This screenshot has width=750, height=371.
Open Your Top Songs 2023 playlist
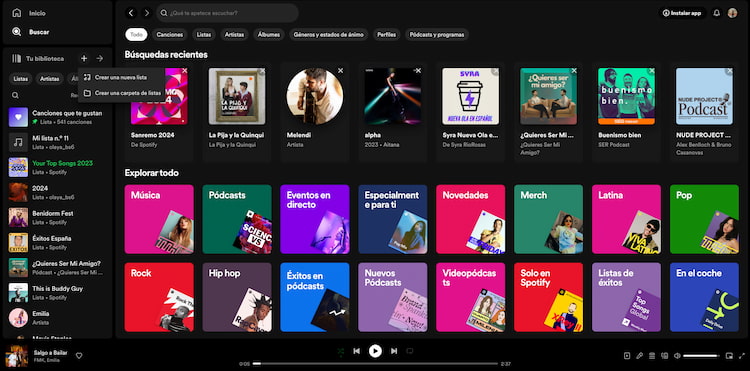tap(58, 167)
